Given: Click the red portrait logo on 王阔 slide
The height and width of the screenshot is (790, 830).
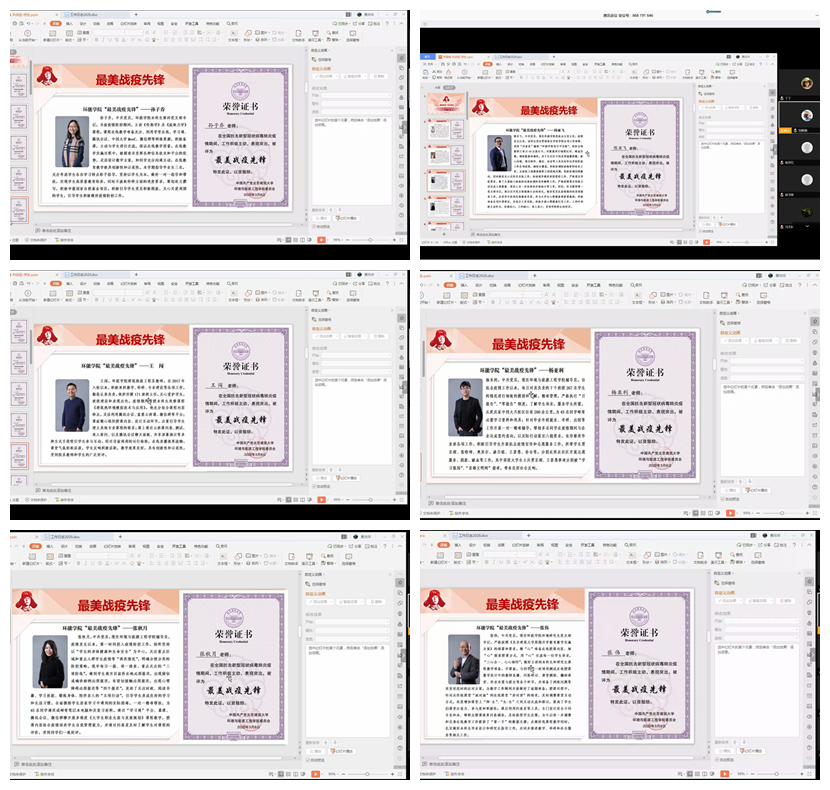Looking at the screenshot, I should coord(44,338).
